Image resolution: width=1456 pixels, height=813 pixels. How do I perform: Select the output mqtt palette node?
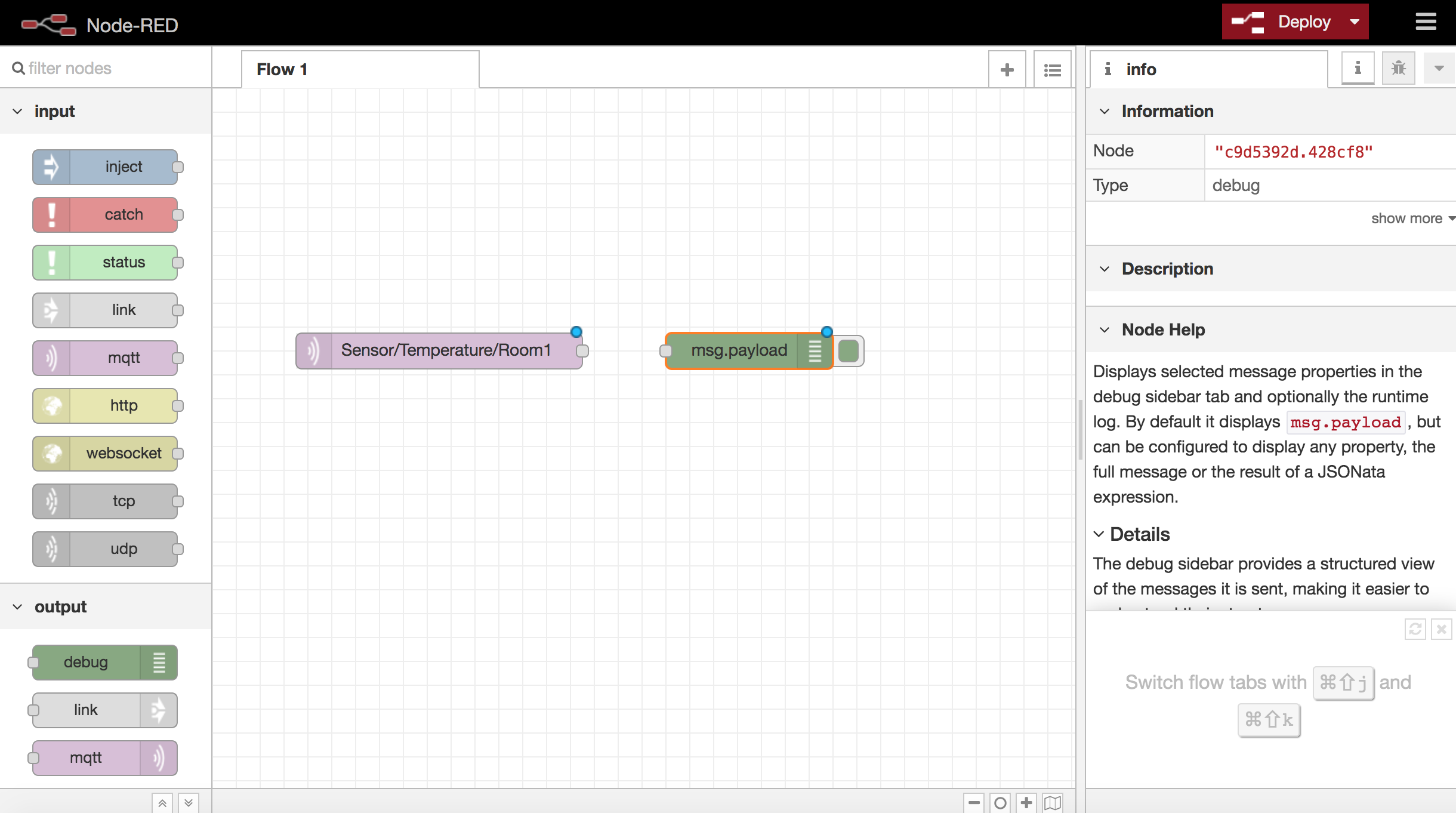pos(106,757)
